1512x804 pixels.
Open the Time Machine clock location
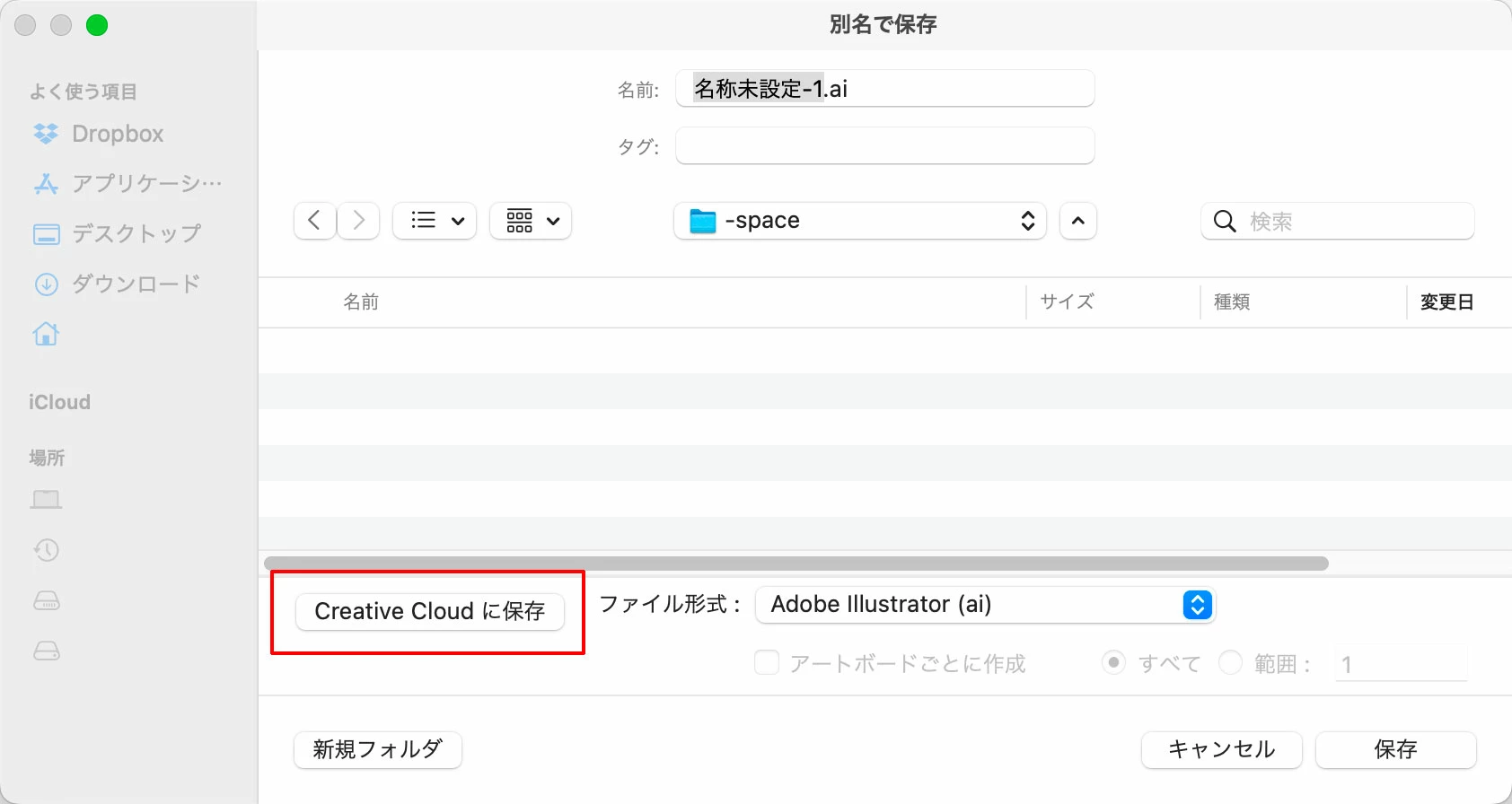(46, 549)
